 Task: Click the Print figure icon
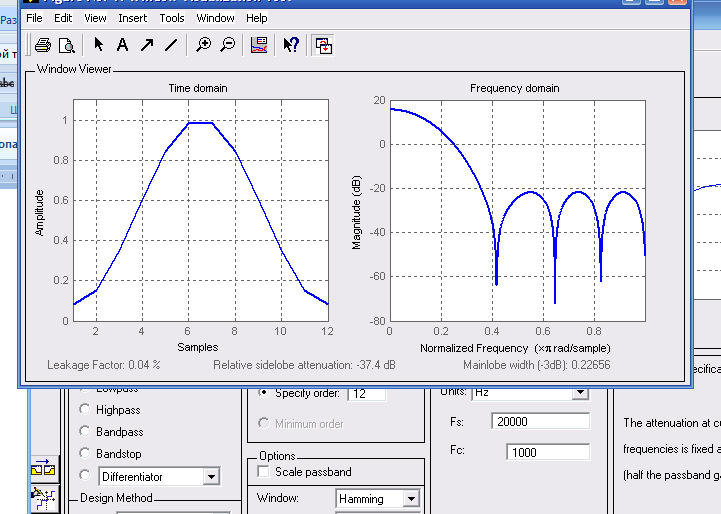click(42, 45)
